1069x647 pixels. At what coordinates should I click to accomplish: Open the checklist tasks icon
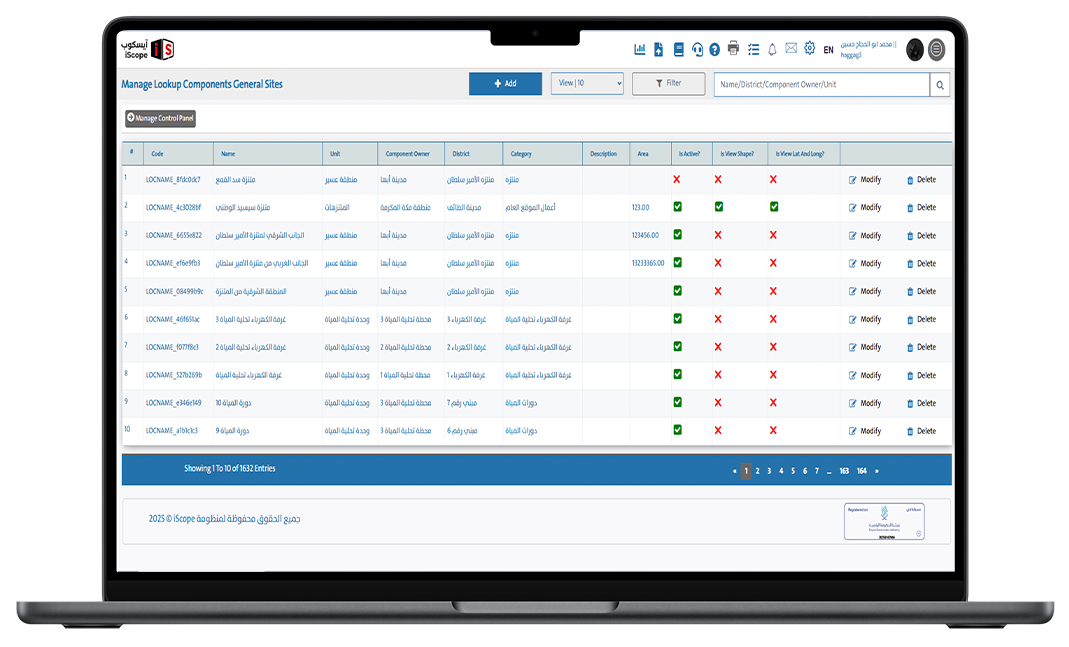pos(754,49)
